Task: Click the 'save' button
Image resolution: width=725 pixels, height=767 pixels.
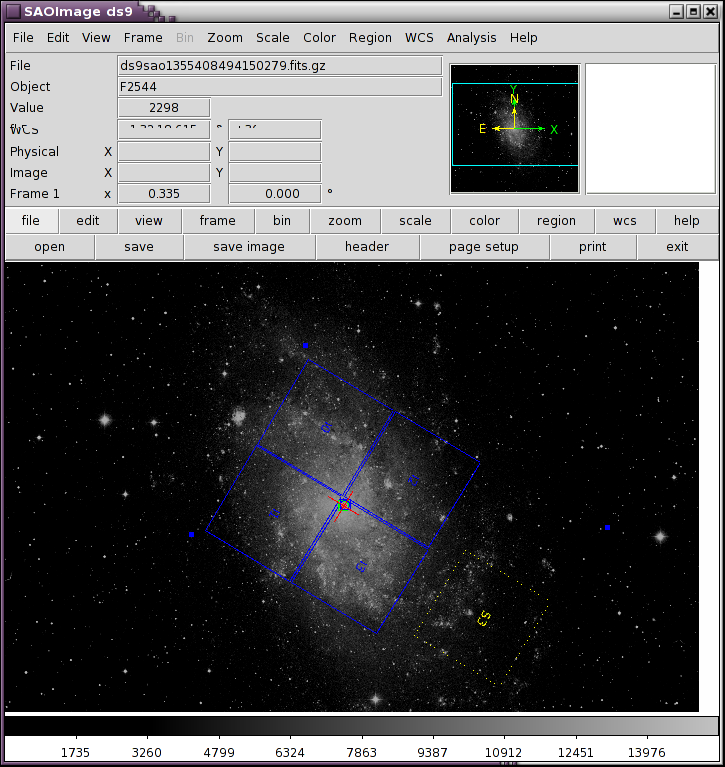Action: 139,247
